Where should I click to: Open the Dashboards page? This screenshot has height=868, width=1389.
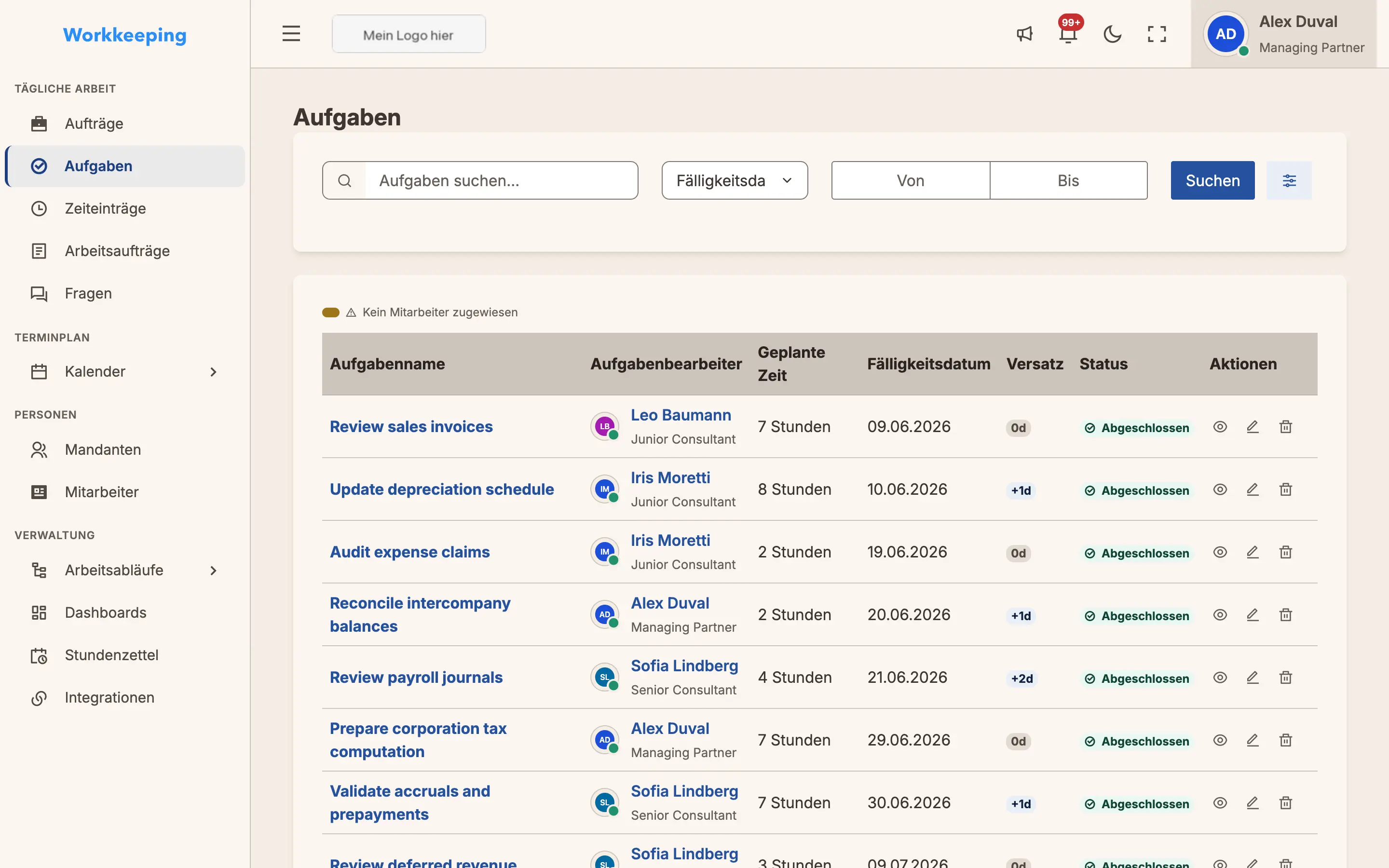124,612
